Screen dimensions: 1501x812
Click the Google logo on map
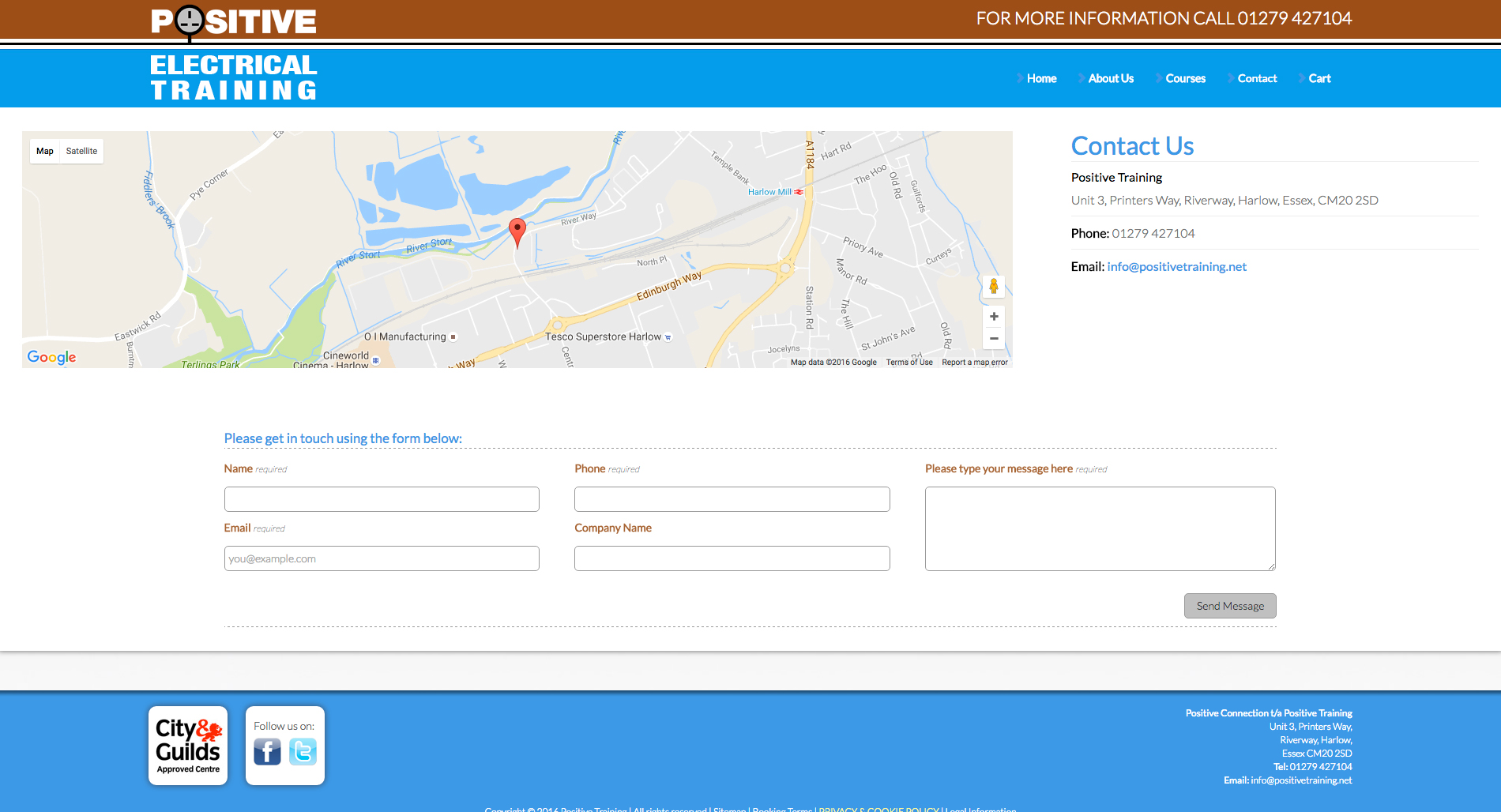(52, 357)
